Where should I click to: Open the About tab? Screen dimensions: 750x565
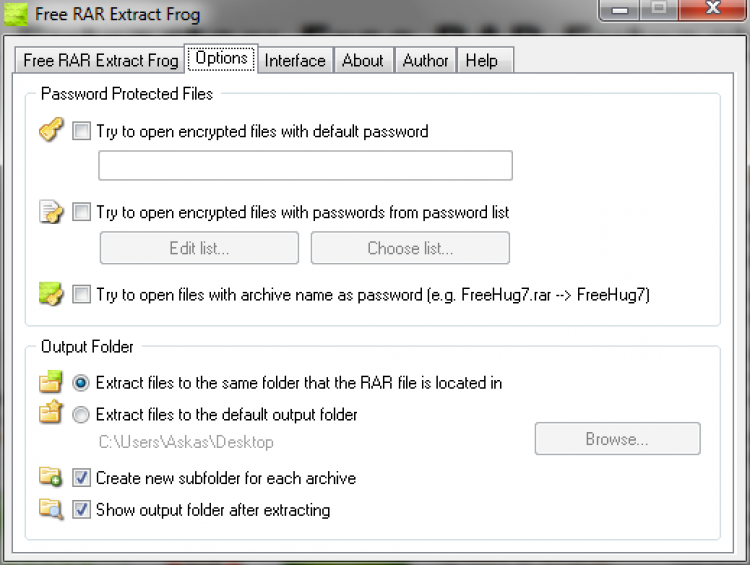(x=362, y=60)
